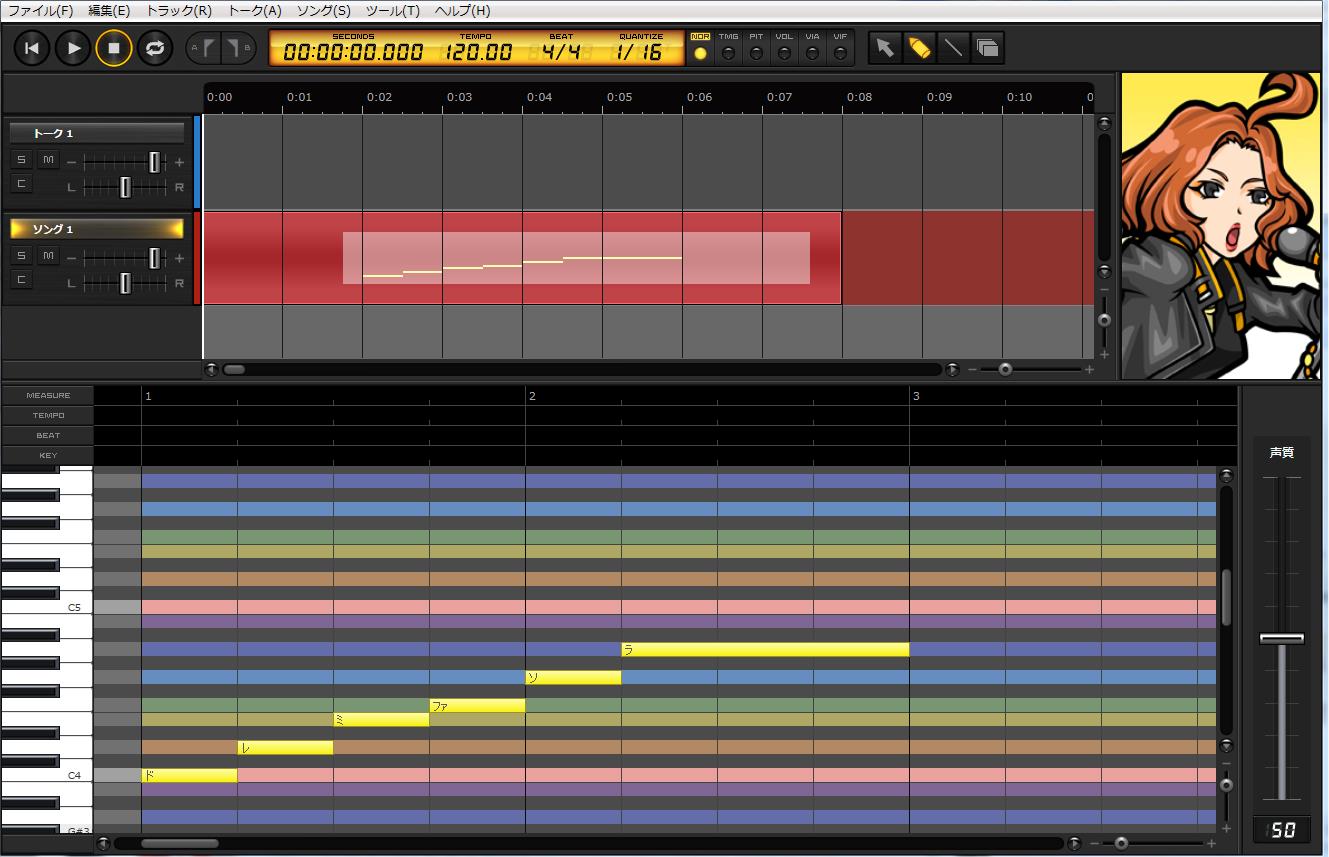Open the ソング(S) menu
Screen dimensions: 1329x857
click(322, 11)
